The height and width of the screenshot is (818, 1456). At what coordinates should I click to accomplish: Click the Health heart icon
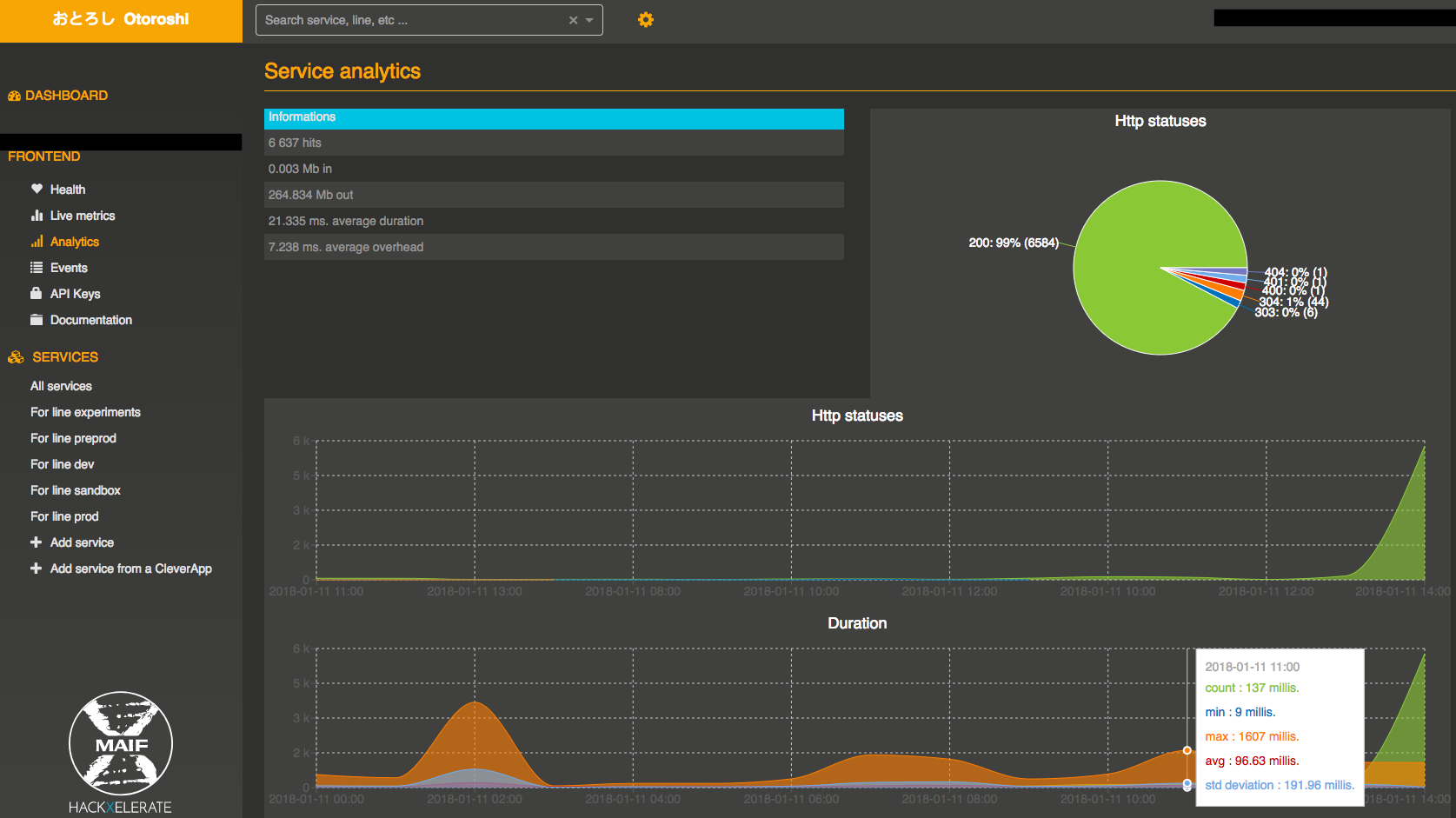[x=37, y=189]
